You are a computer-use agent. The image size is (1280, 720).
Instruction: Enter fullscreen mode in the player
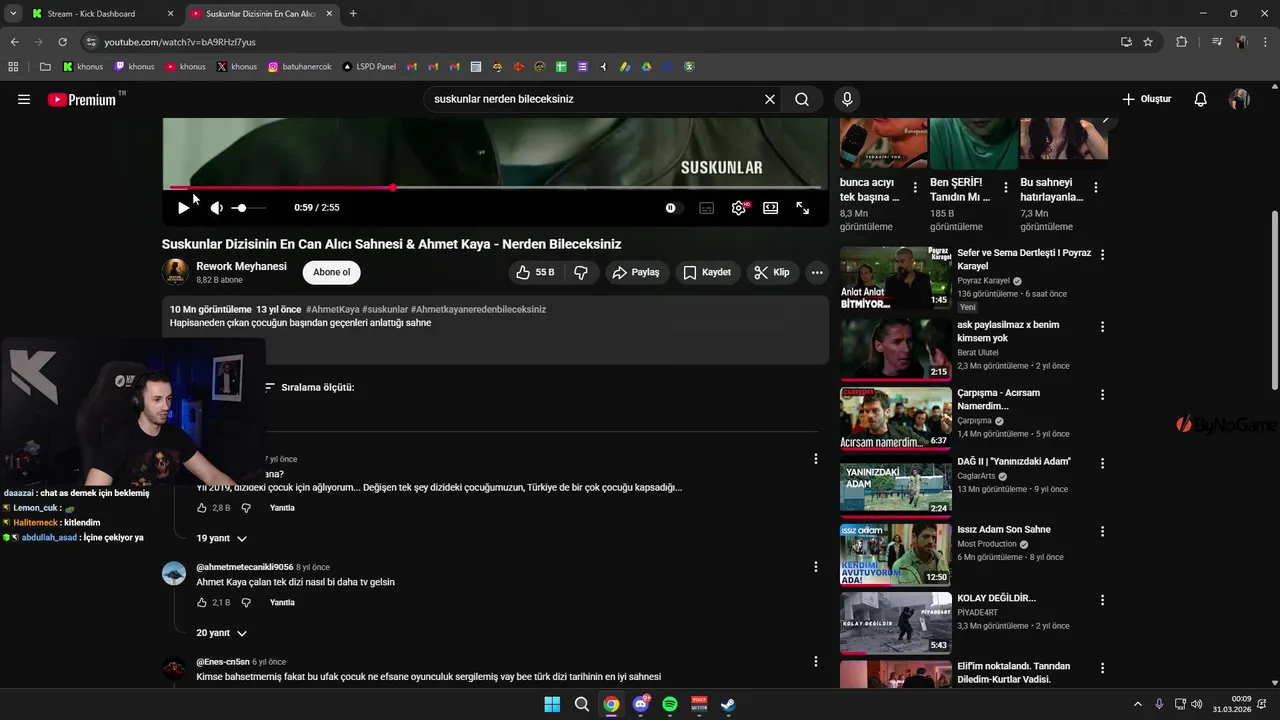pyautogui.click(x=803, y=208)
